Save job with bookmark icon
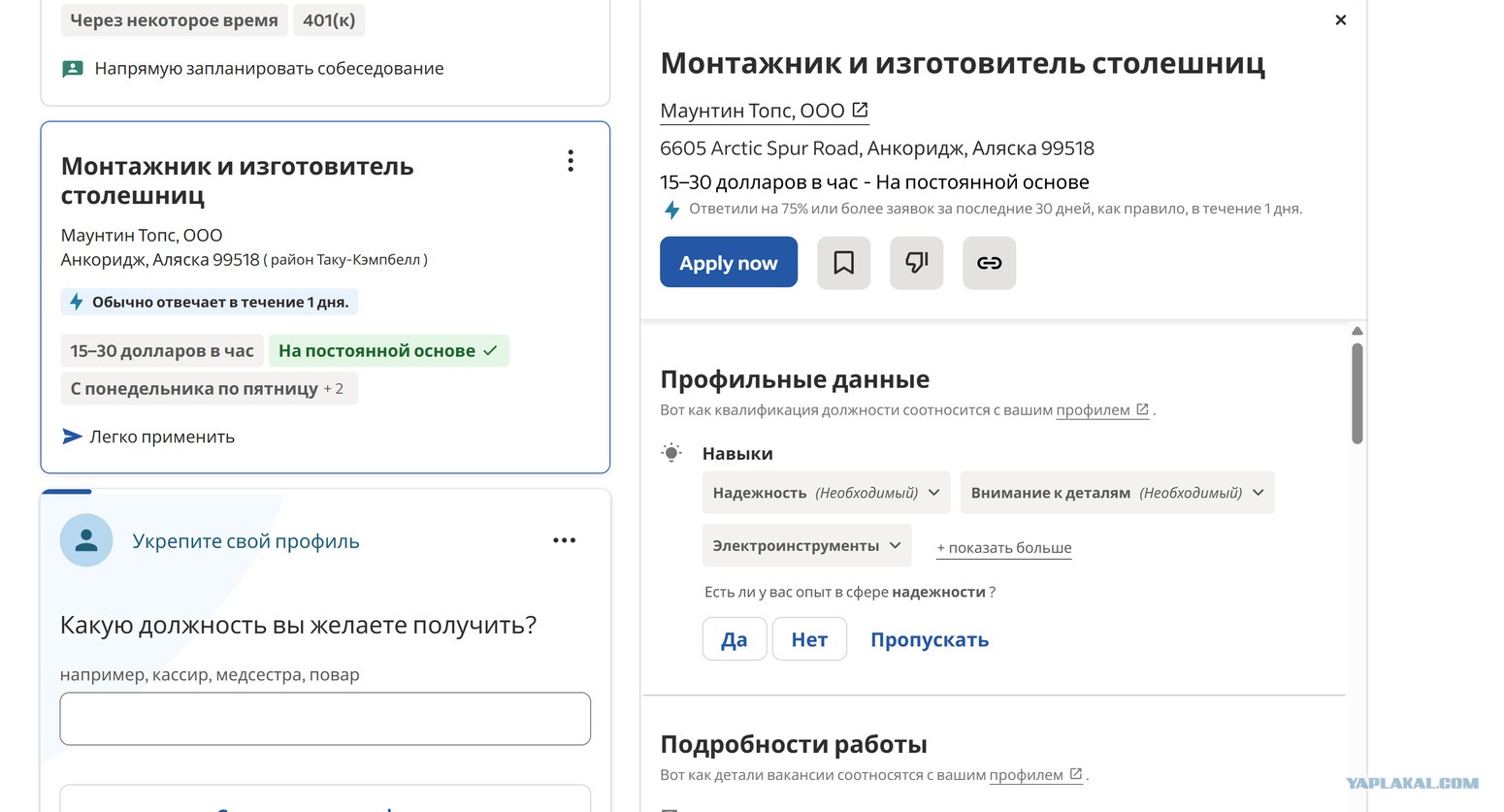1504x812 pixels. tap(843, 263)
